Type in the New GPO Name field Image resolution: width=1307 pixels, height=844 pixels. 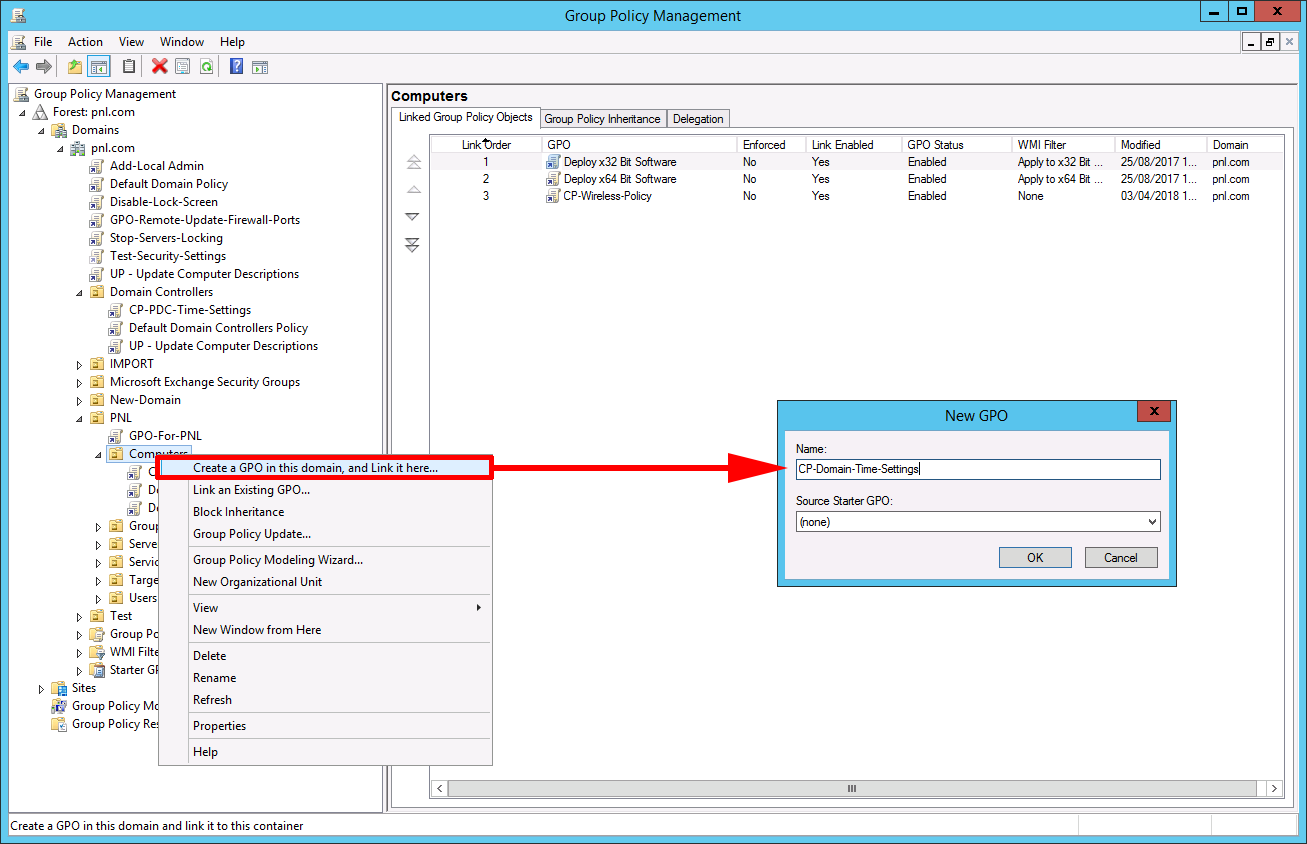[977, 469]
